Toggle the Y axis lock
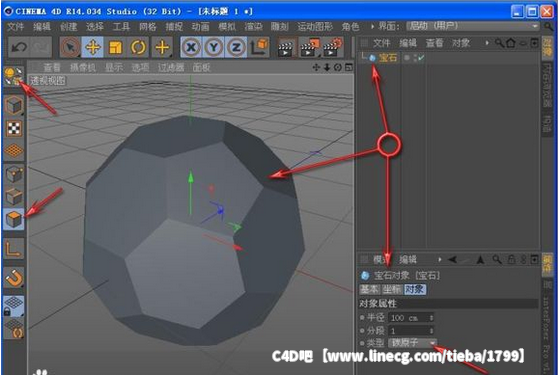 coord(214,47)
